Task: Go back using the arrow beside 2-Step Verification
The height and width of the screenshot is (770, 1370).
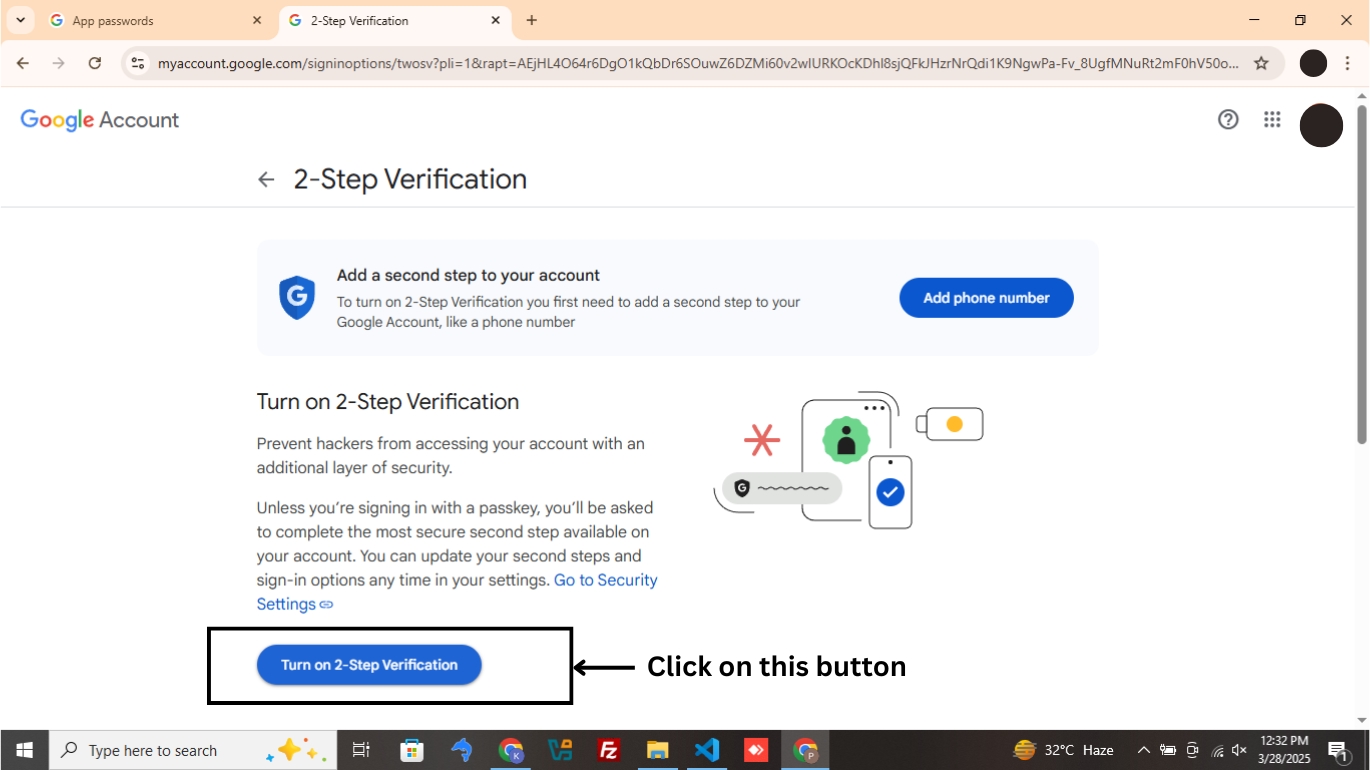Action: point(266,179)
